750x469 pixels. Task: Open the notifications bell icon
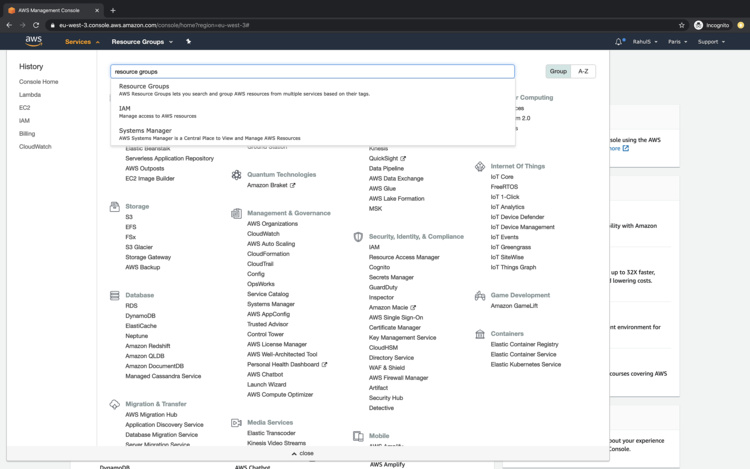pyautogui.click(x=619, y=42)
